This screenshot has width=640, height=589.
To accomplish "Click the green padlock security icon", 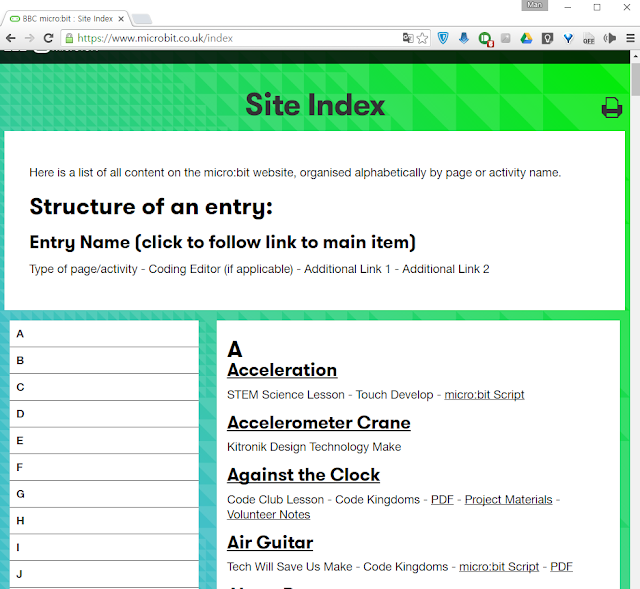I will pos(69,38).
